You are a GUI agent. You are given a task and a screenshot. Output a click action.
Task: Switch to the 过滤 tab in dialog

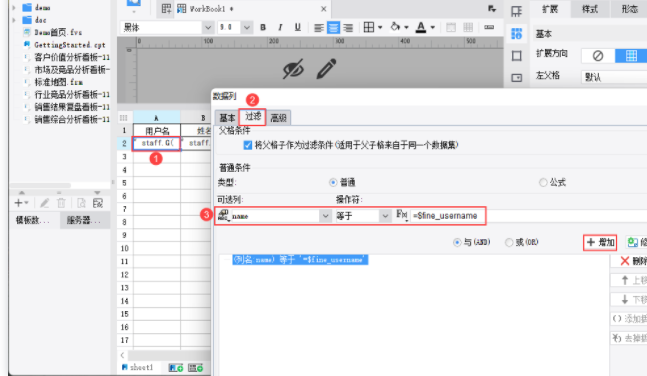pos(253,117)
